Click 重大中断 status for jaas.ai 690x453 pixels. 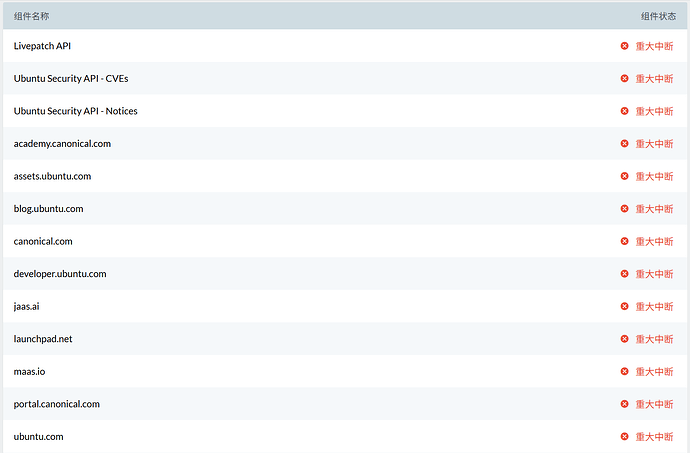pyautogui.click(x=654, y=306)
